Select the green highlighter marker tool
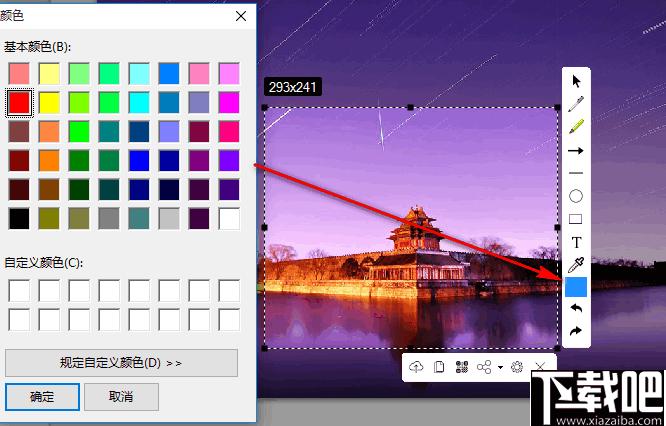Image resolution: width=666 pixels, height=426 pixels. (x=576, y=127)
